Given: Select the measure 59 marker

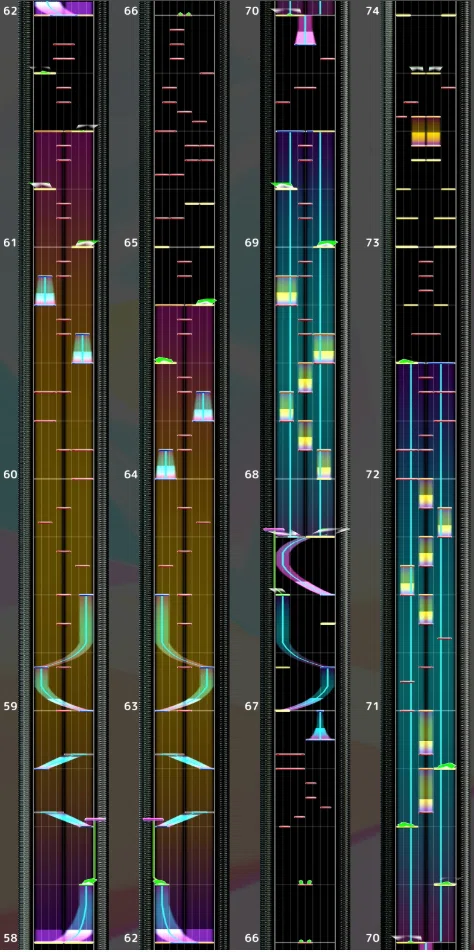Looking at the screenshot, I should [10, 706].
